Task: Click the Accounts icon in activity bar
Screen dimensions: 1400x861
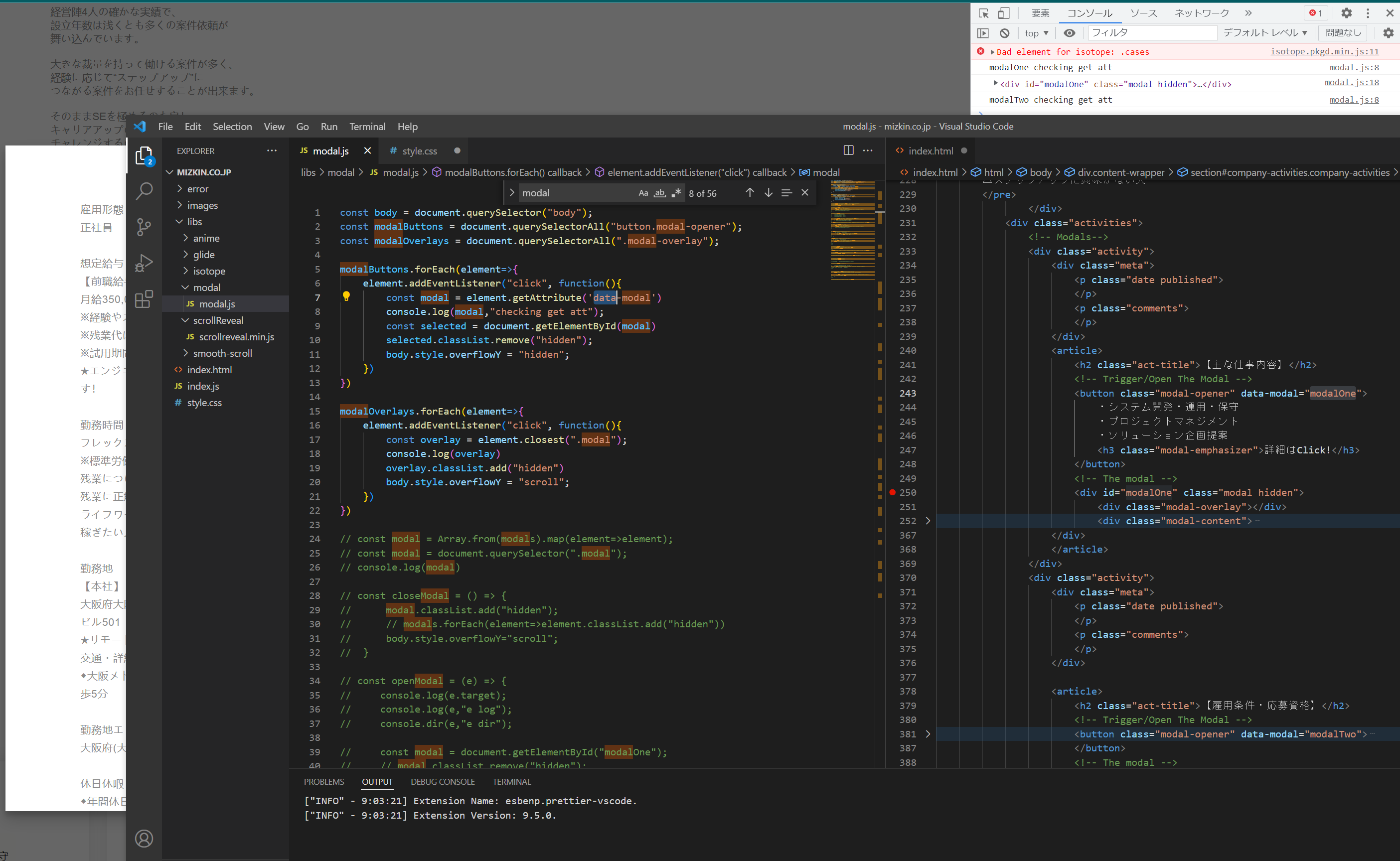Action: (x=144, y=838)
